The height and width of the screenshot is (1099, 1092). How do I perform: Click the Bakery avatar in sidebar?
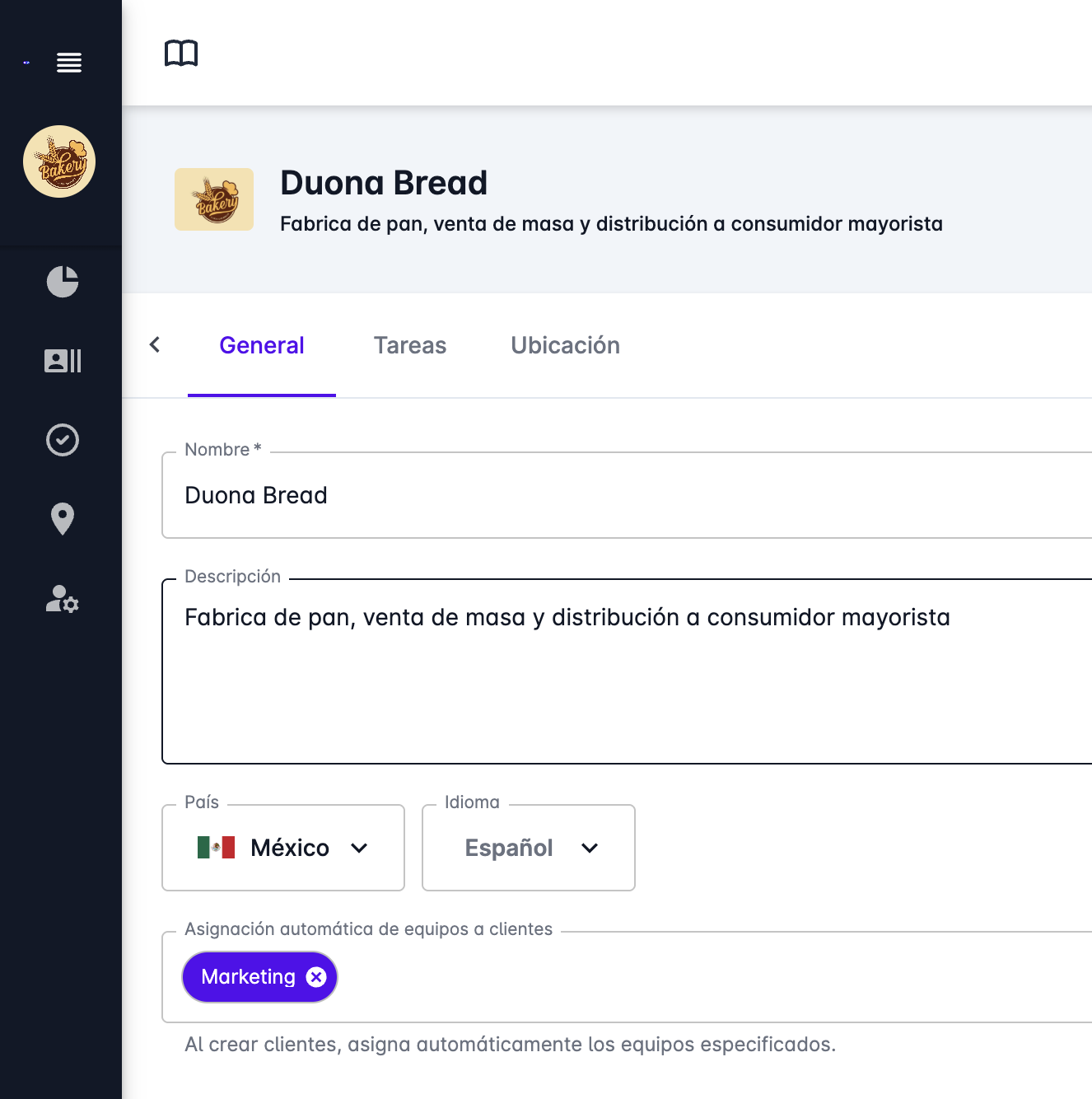59,161
